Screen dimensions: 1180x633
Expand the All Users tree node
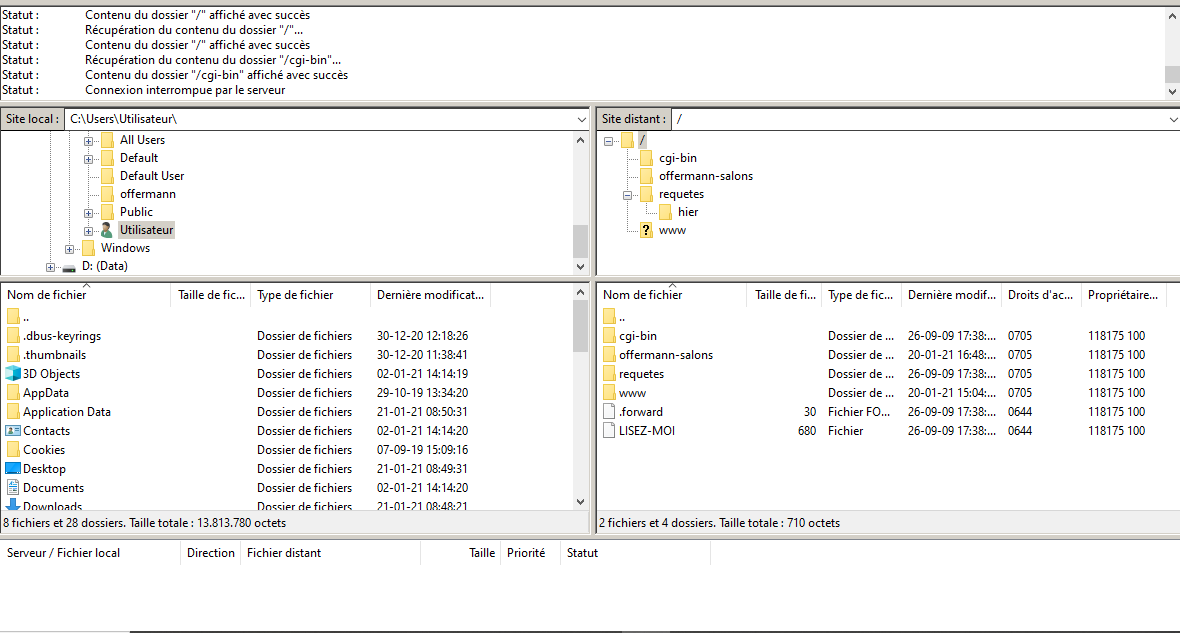(88, 140)
